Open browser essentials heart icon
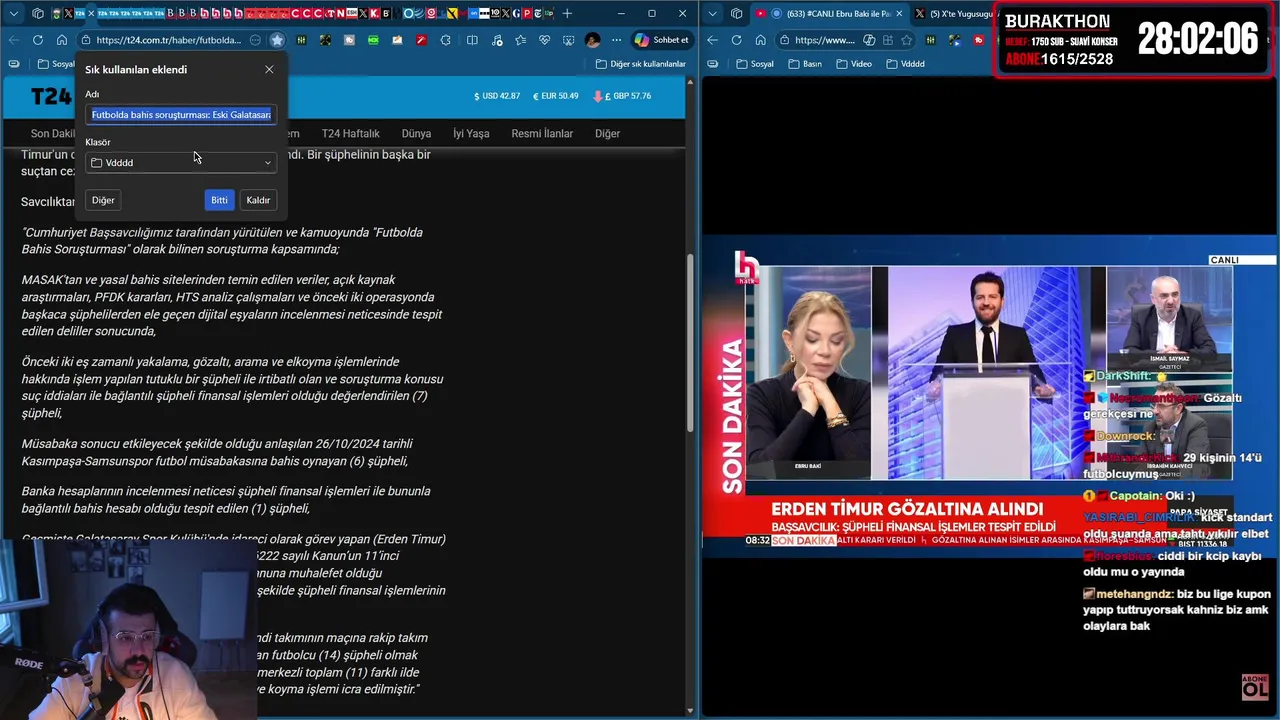 tap(543, 40)
